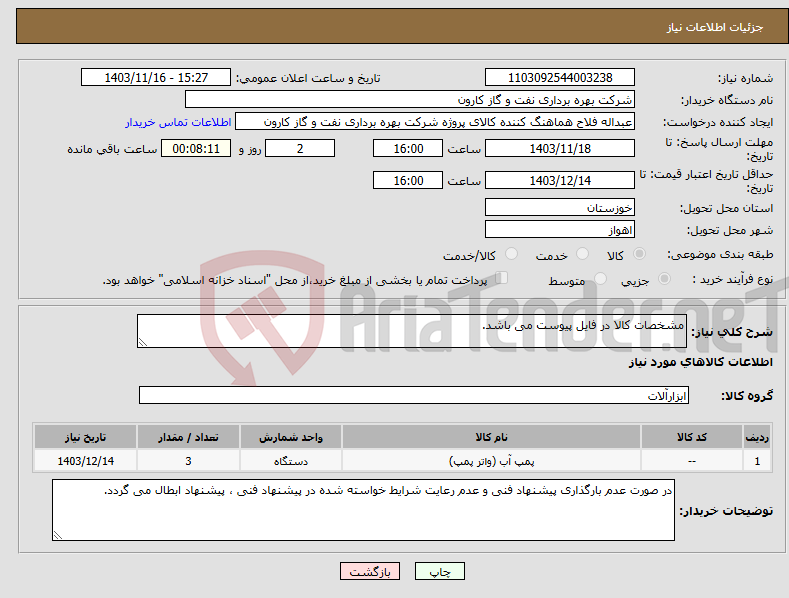Click the announcement date field 1403/11/16 - 15:27
This screenshot has height=598, width=789.
[x=156, y=78]
